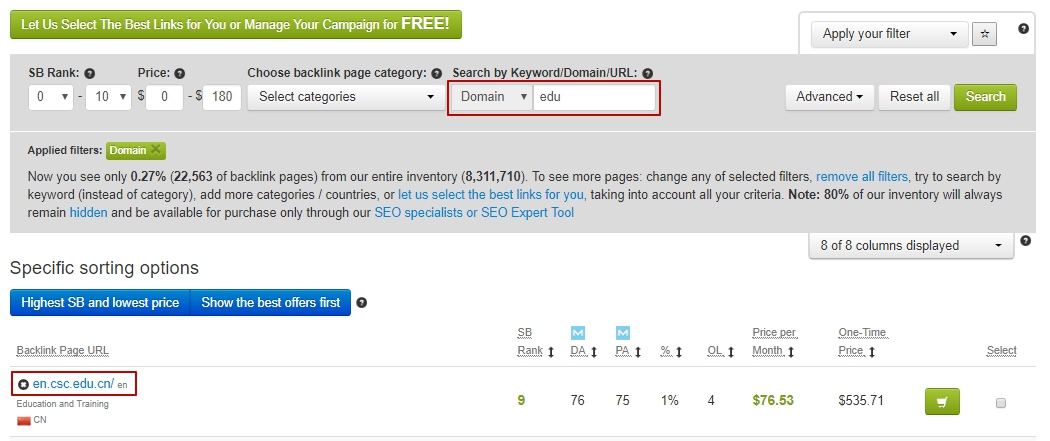The height and width of the screenshot is (441, 1050).
Task: Open the Domain search type dropdown
Action: coord(490,97)
